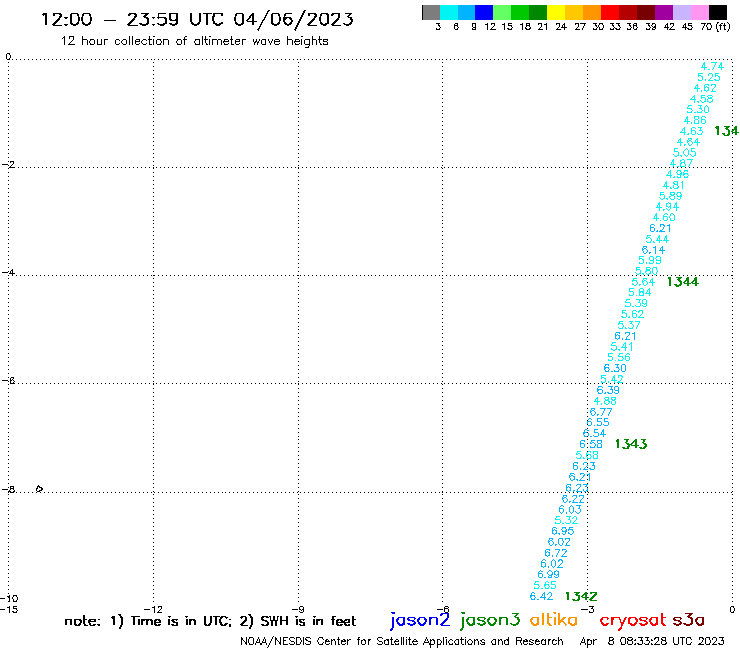The width and height of the screenshot is (740, 650).
Task: Click the 5.62 wave height value
Action: [x=632, y=314]
